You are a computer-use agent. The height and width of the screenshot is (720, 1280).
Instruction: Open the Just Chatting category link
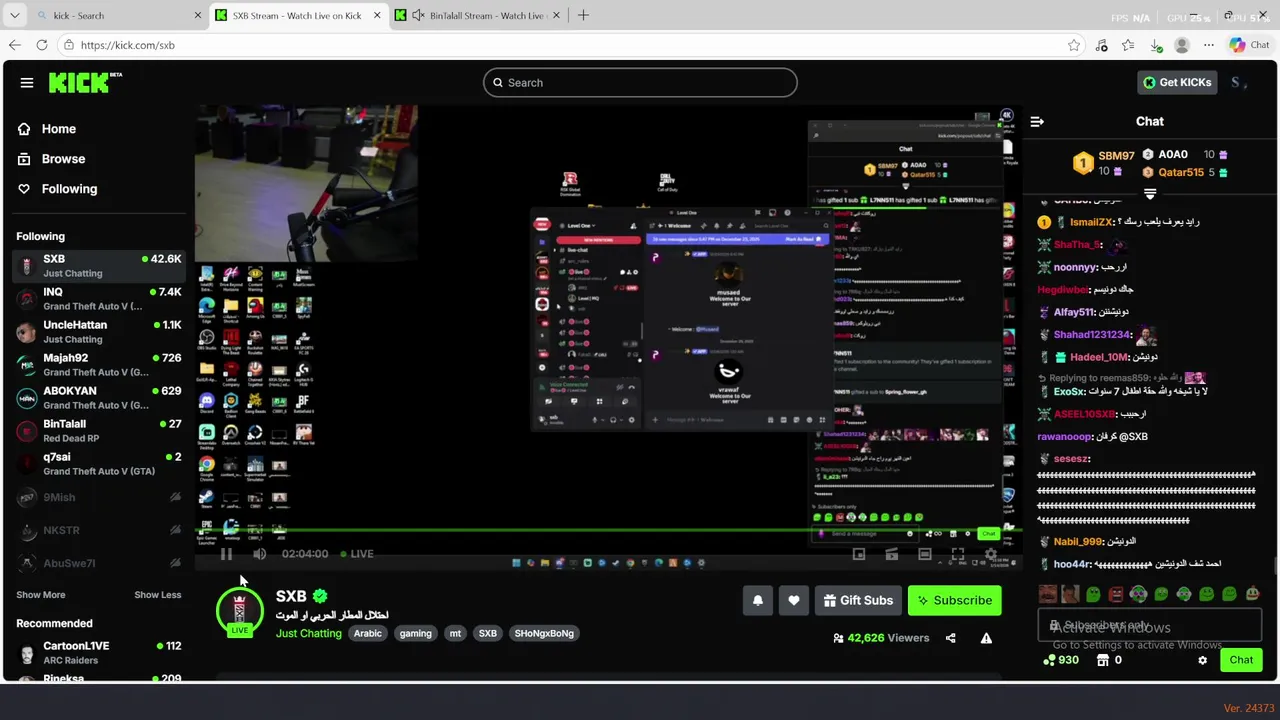click(309, 633)
